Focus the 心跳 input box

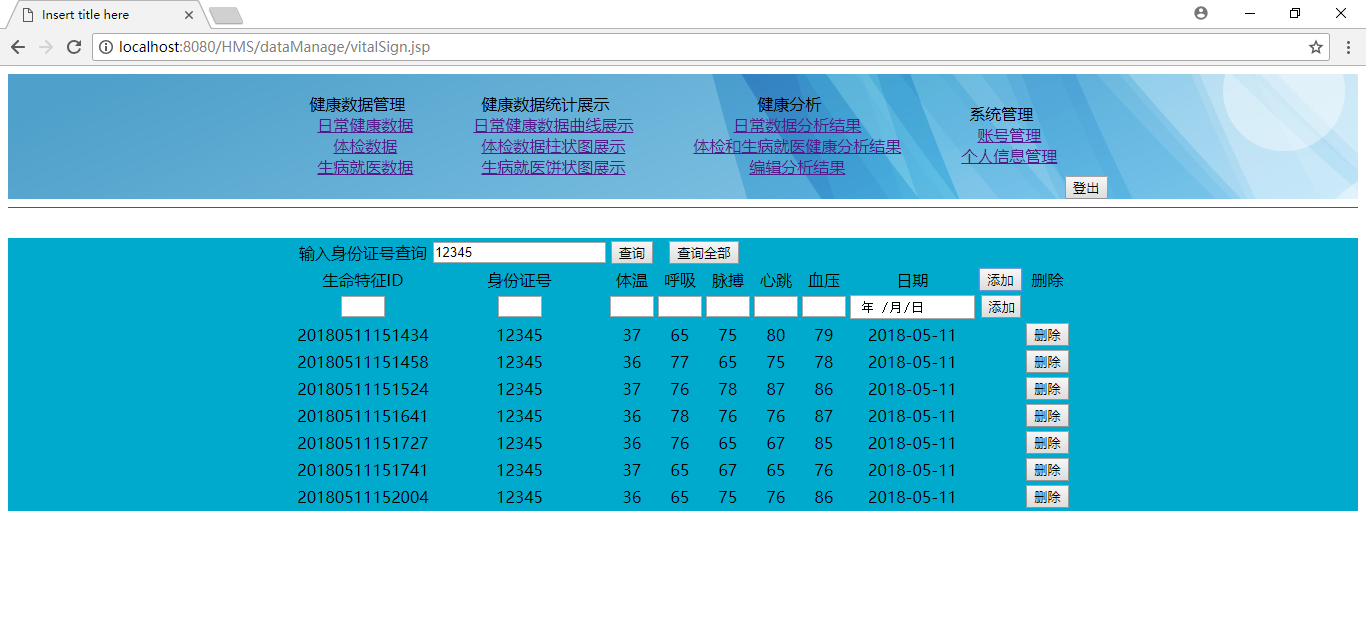point(776,307)
